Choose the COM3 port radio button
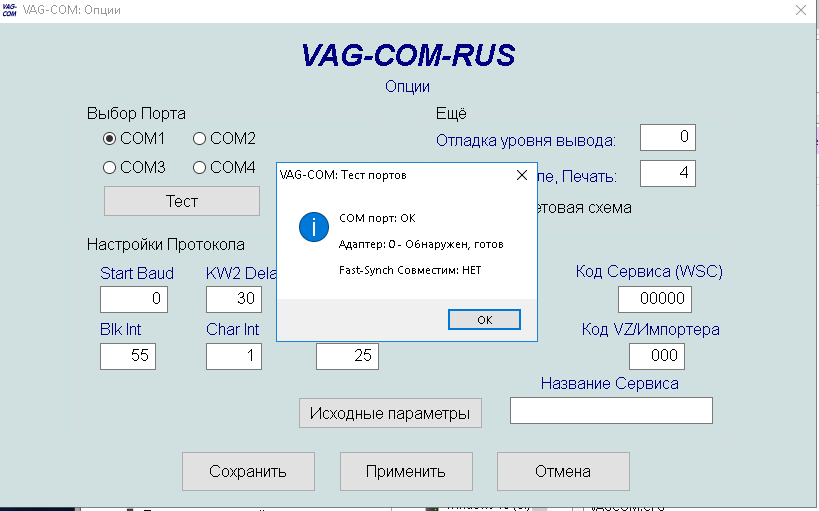819x511 pixels. [x=110, y=167]
